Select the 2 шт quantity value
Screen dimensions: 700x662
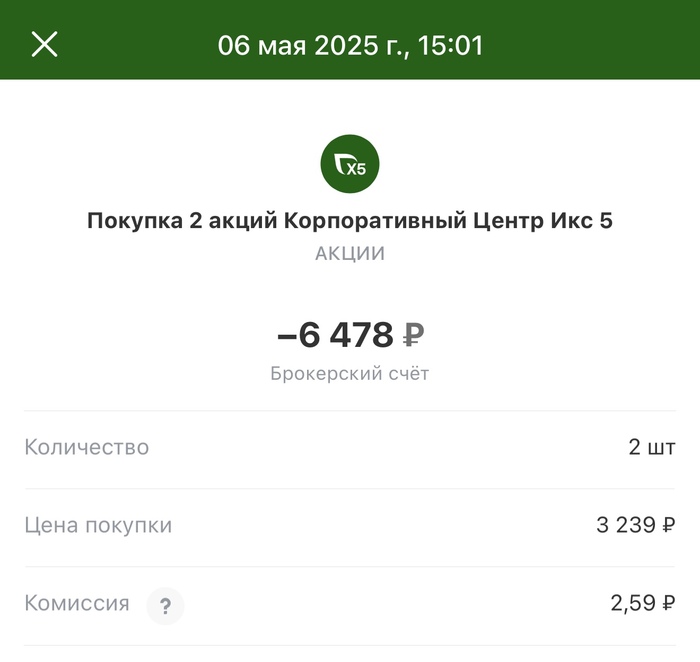click(x=652, y=447)
